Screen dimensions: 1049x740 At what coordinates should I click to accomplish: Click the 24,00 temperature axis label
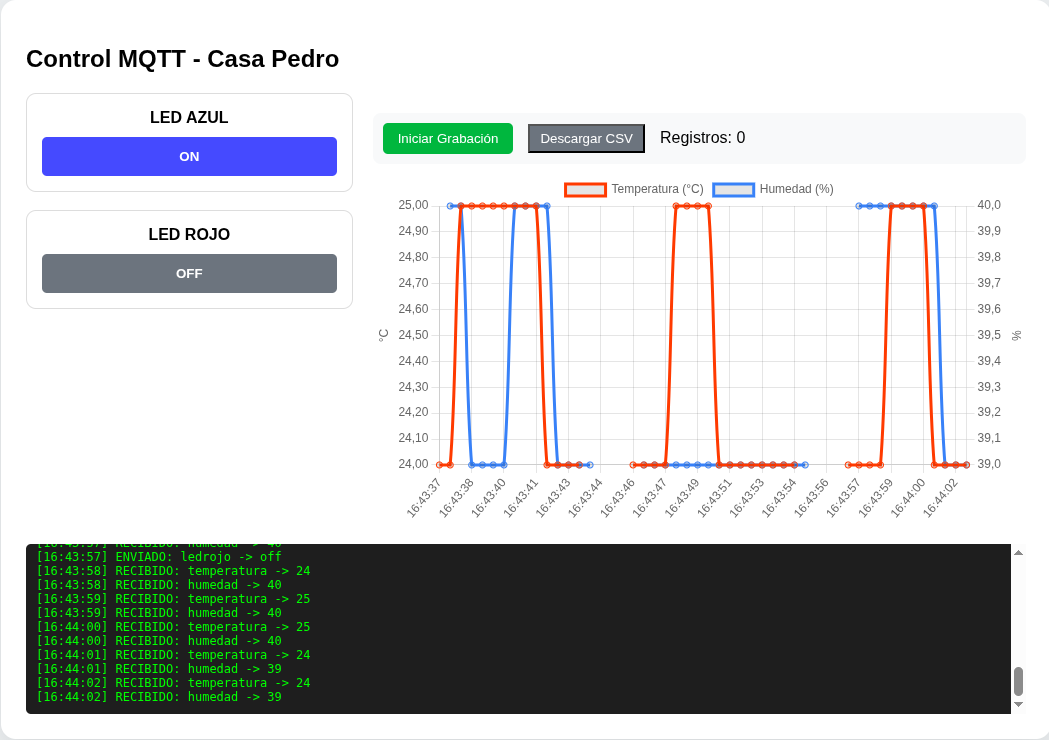413,464
